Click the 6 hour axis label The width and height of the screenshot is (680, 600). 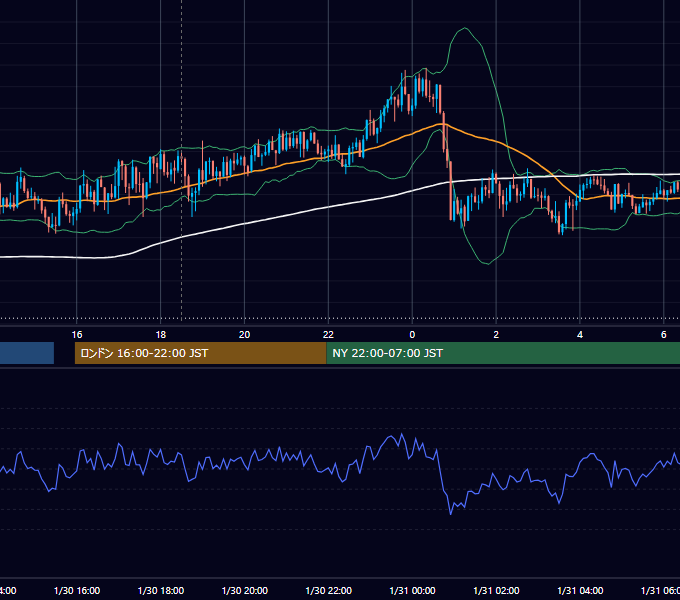click(x=664, y=335)
